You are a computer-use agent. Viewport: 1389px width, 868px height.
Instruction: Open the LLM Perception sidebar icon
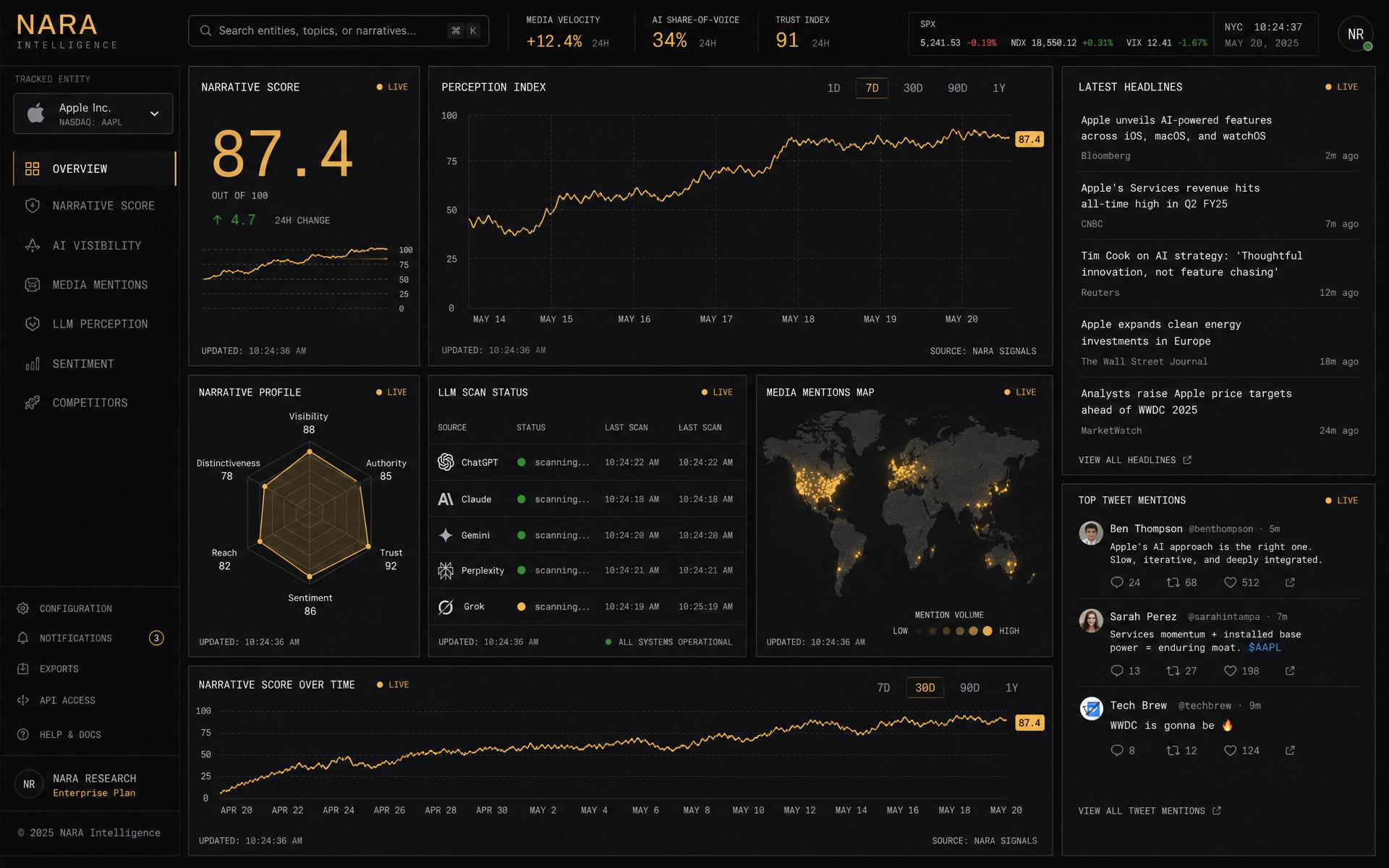click(32, 324)
